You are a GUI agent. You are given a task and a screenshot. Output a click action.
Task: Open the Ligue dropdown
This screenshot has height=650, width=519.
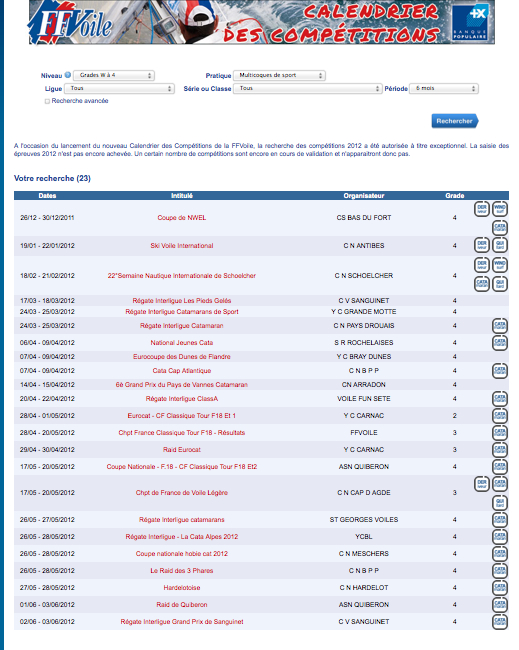coord(119,89)
